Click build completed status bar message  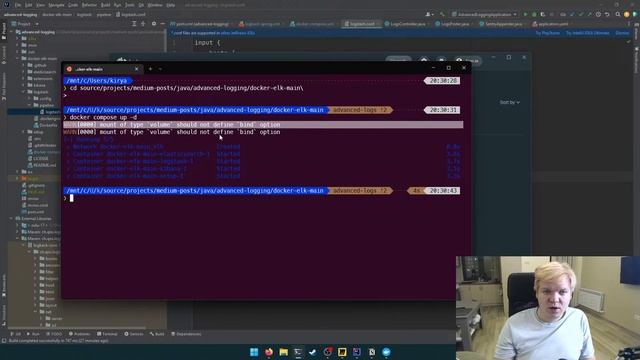[58, 340]
